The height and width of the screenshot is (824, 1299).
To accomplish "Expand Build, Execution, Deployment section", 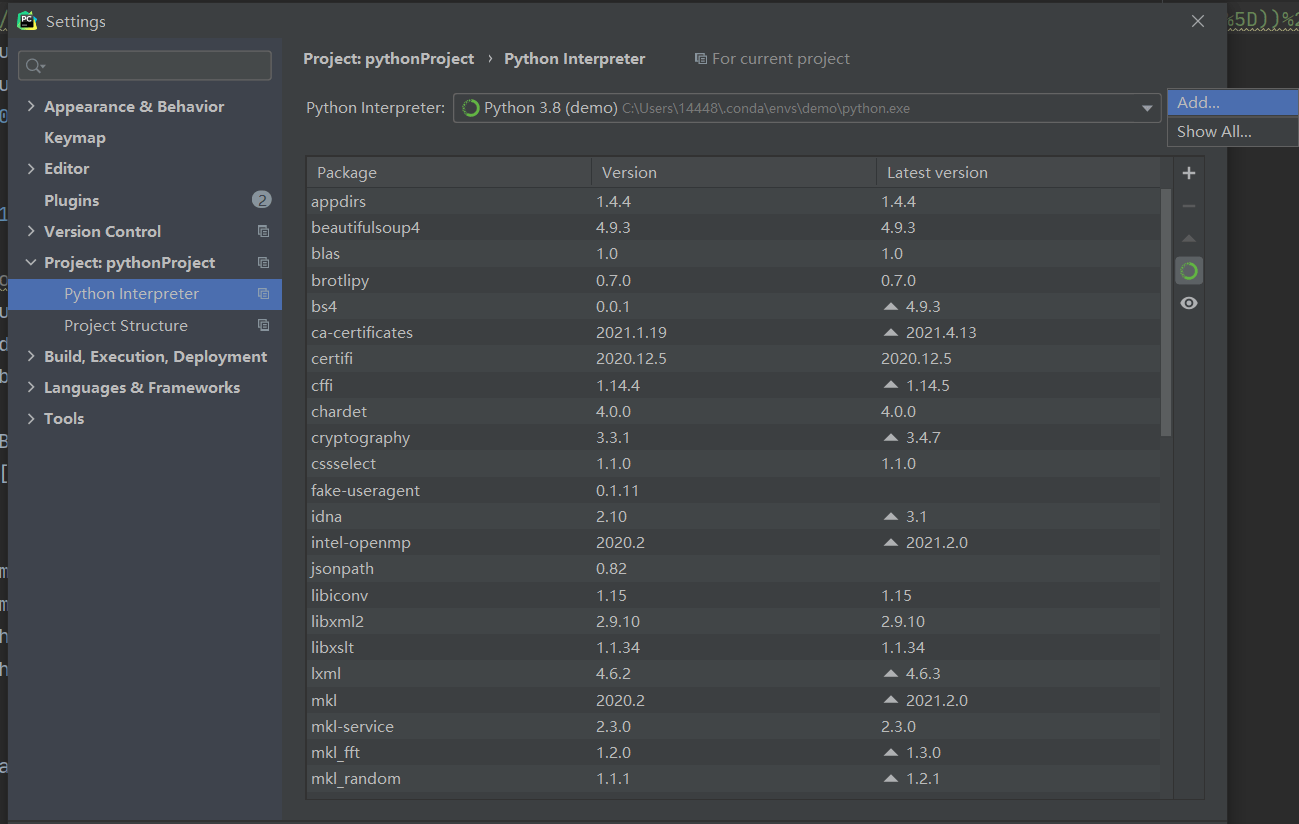I will (31, 356).
